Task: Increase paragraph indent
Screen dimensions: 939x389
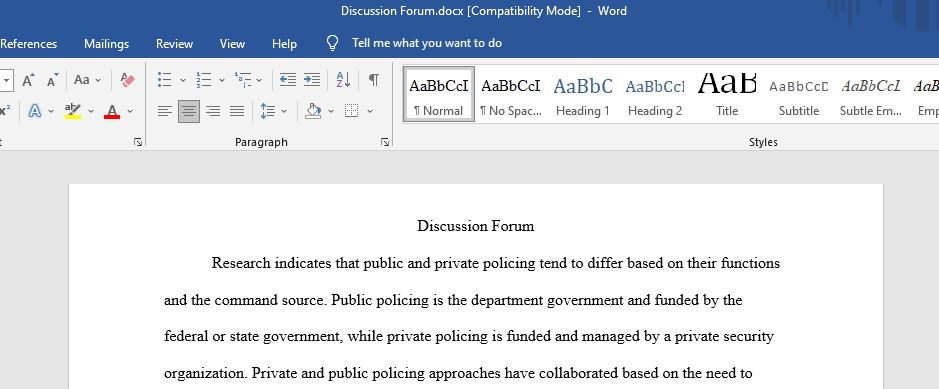Action: point(312,80)
